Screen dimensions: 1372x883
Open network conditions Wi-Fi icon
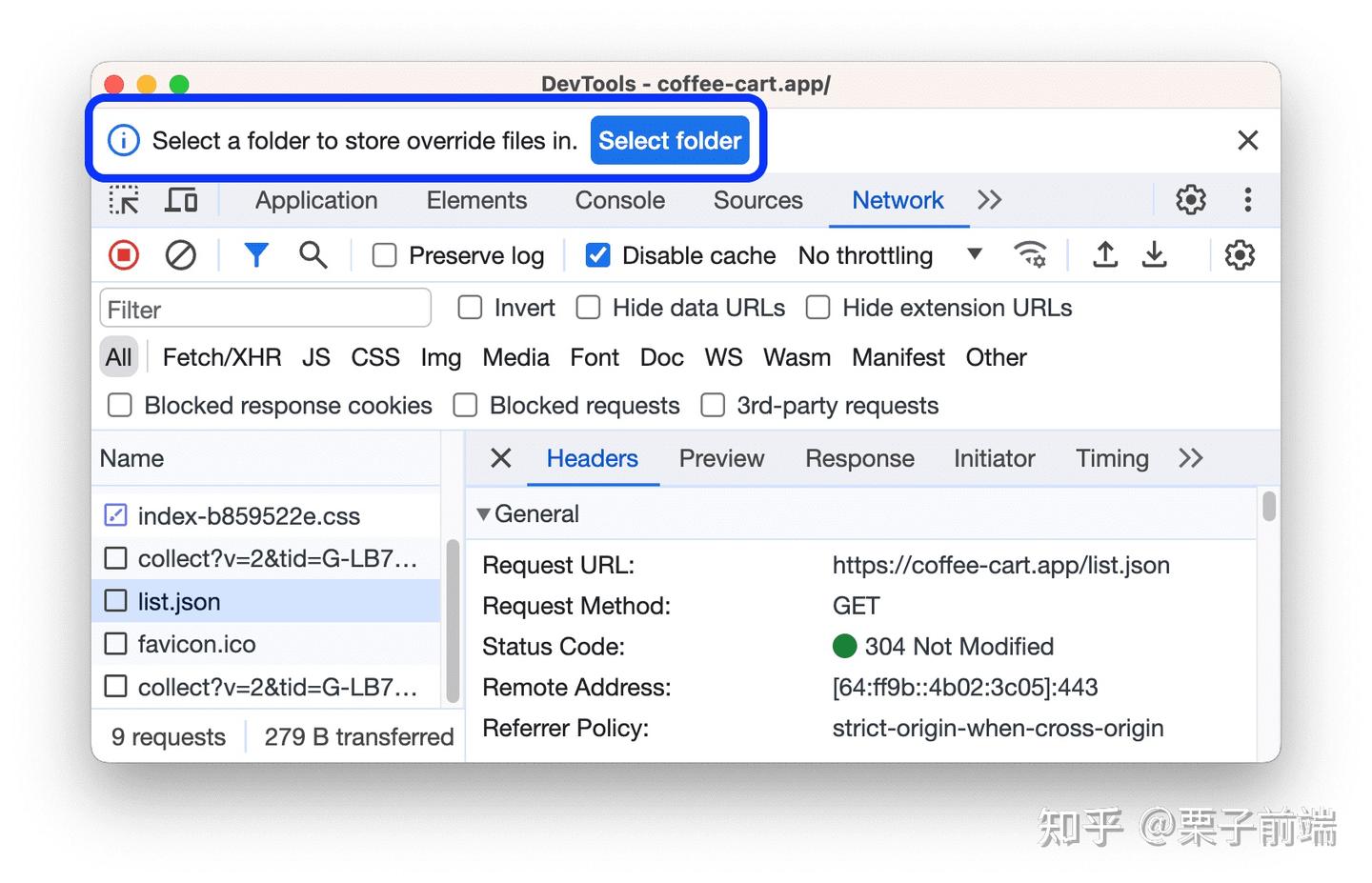point(1031,255)
